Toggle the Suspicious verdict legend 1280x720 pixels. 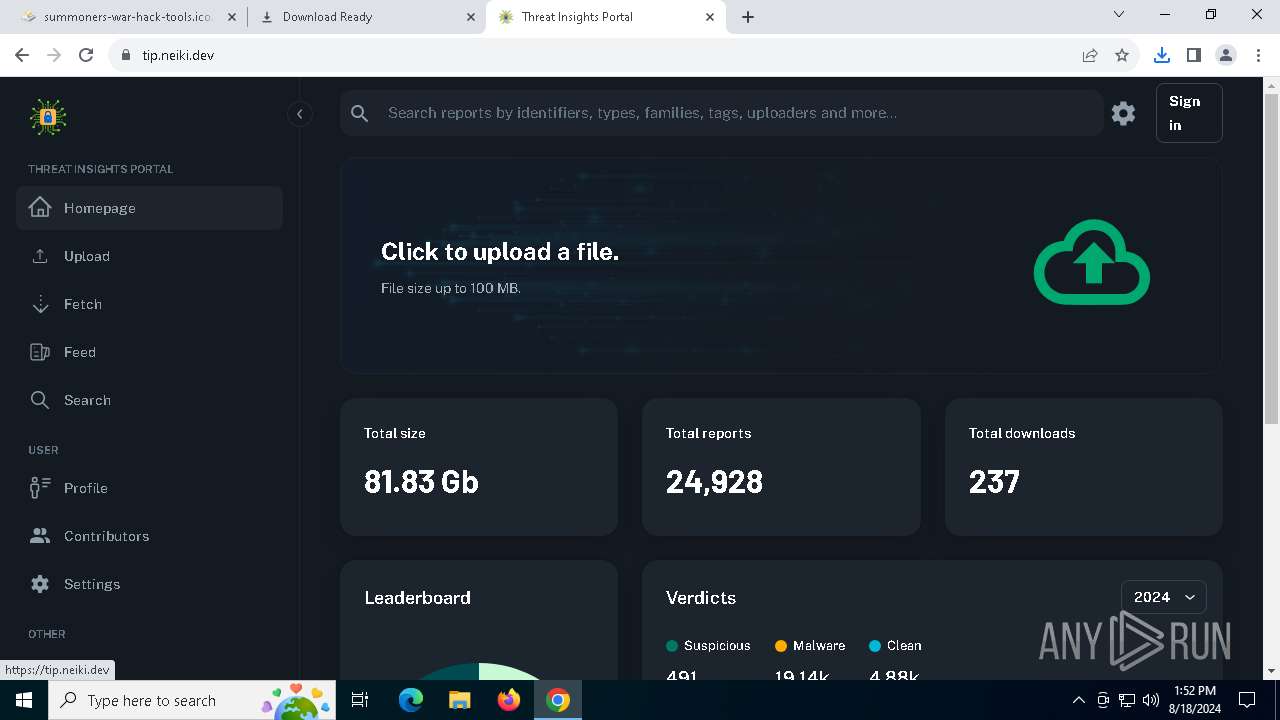[708, 646]
